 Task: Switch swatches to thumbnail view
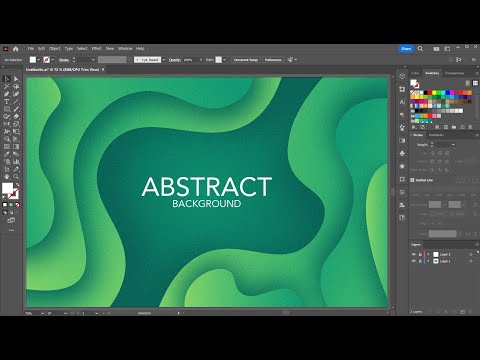coord(475,83)
